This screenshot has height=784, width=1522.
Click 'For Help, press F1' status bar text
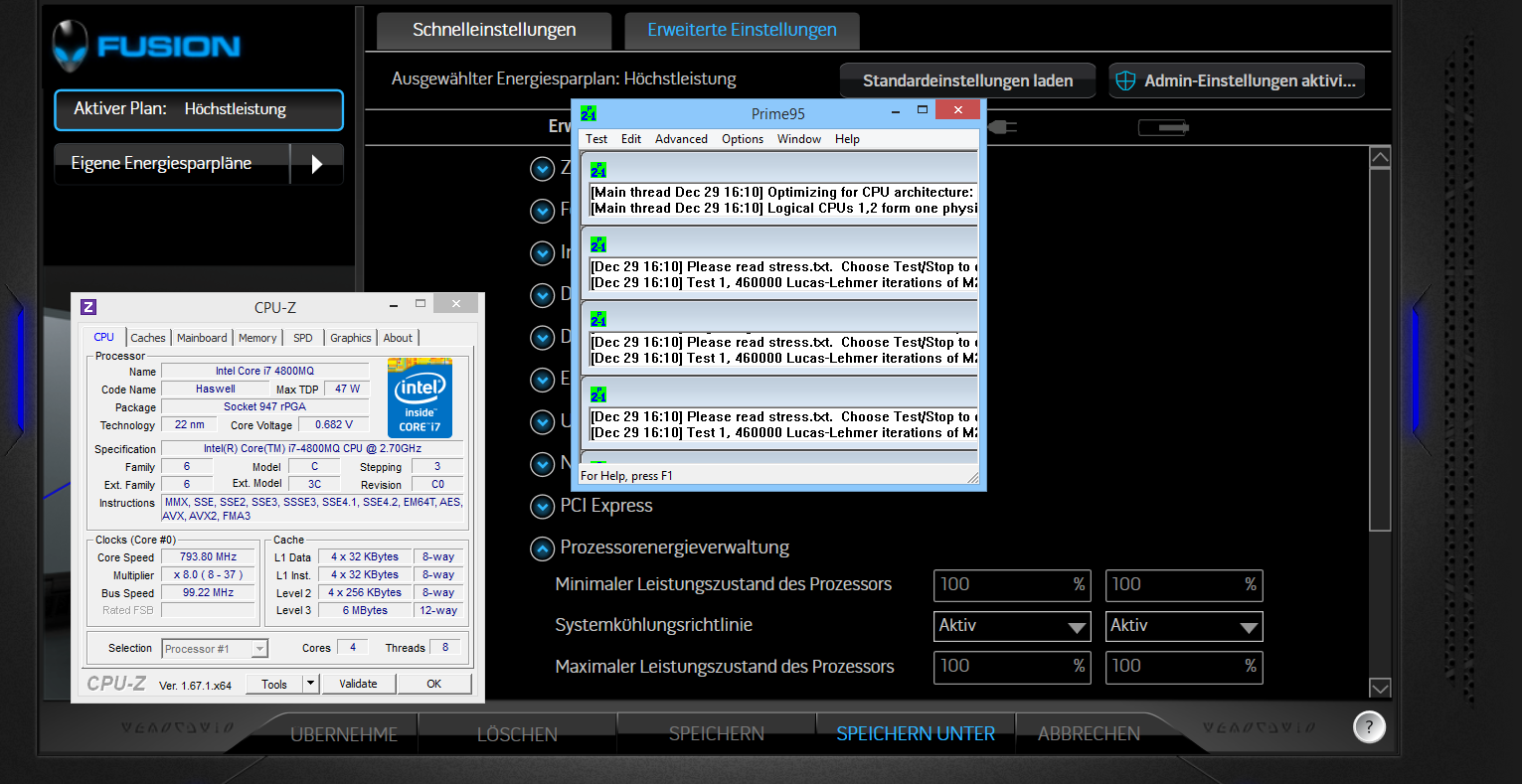click(x=626, y=476)
